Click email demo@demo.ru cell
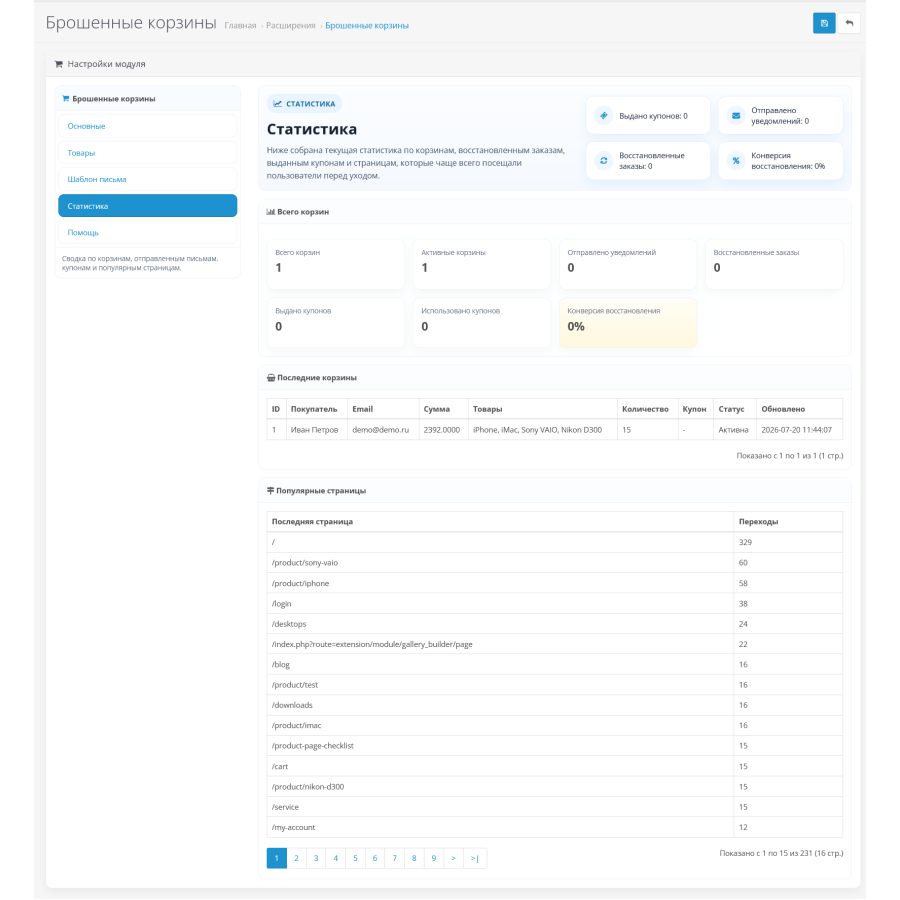 [x=383, y=430]
